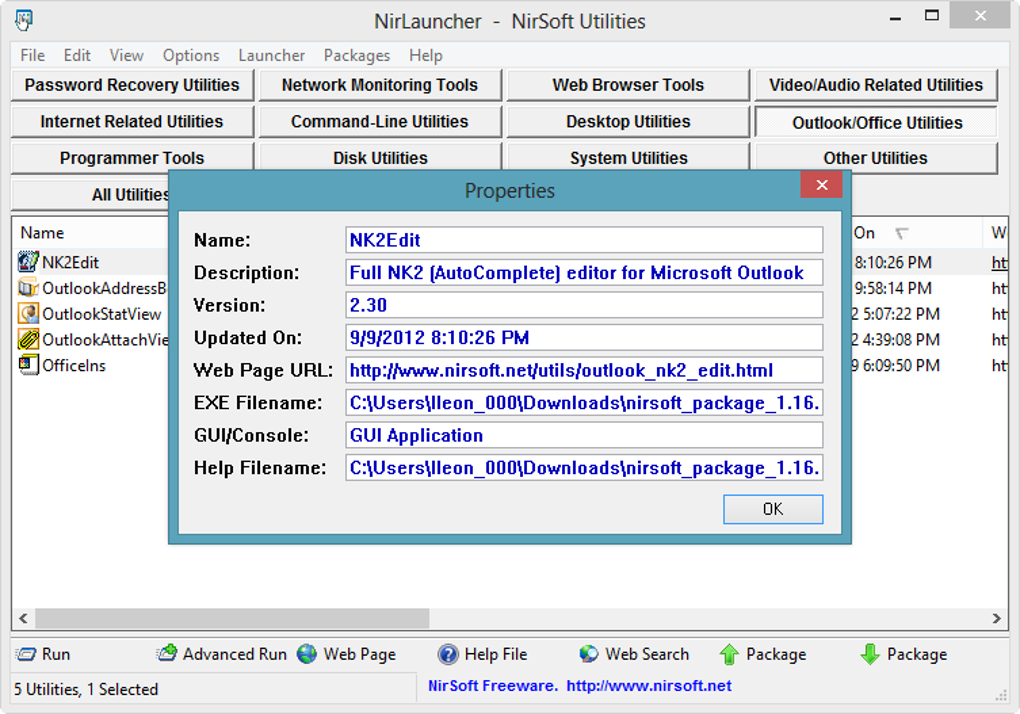
Task: Click the OutlookAttachView paperclip icon
Action: [x=28, y=339]
